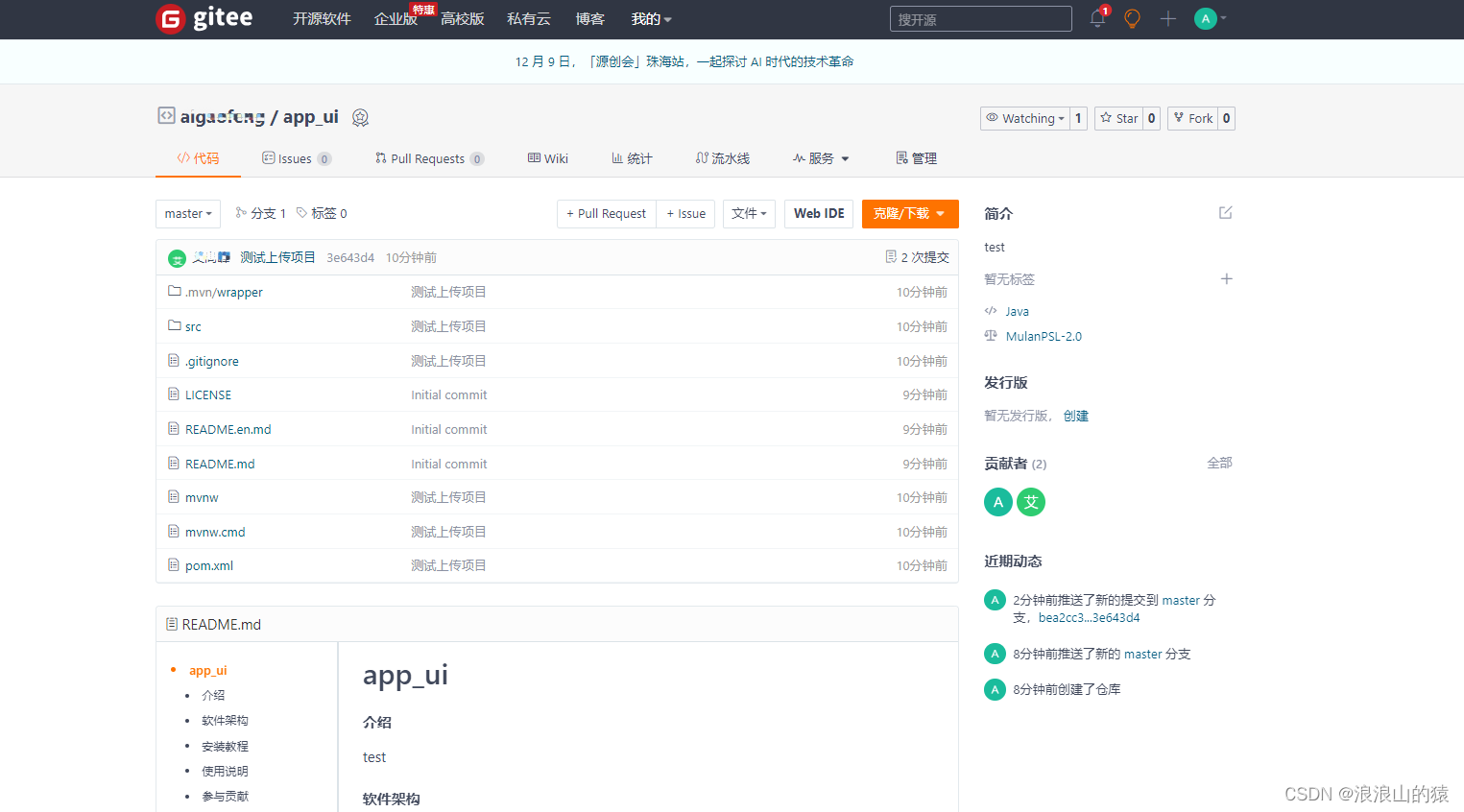
Task: Click 全部 to view all contributors
Action: tap(1219, 463)
